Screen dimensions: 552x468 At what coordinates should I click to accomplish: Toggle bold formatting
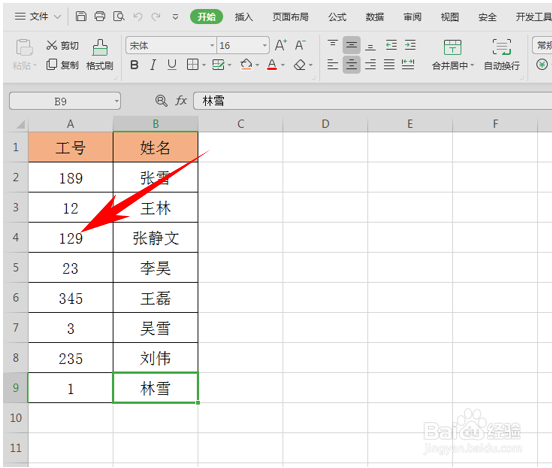pos(134,65)
